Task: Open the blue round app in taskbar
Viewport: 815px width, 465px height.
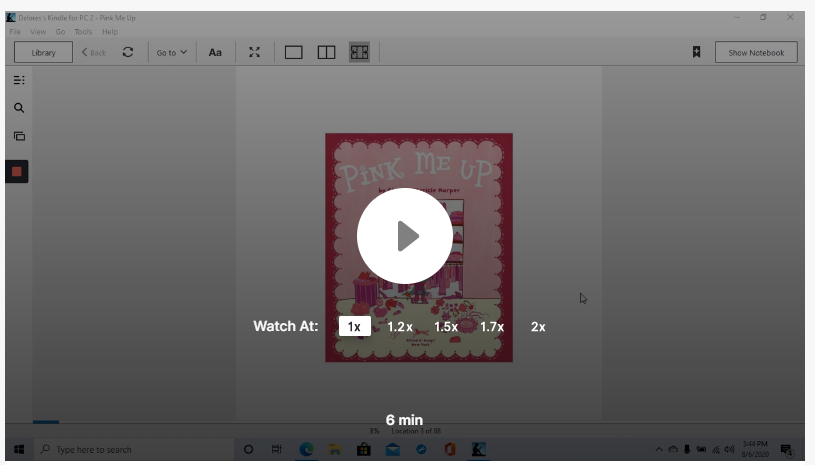Action: click(422, 449)
